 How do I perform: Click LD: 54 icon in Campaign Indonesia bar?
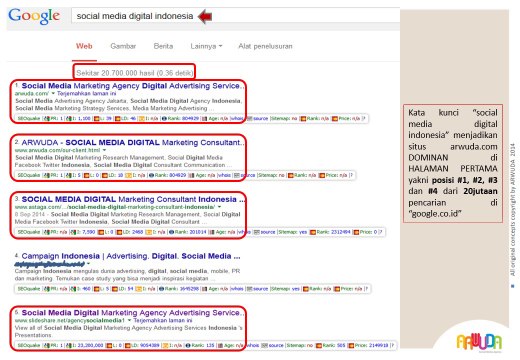click(x=115, y=289)
